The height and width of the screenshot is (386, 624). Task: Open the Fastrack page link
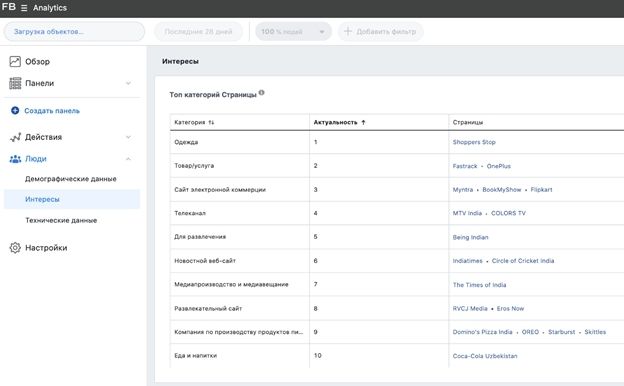(465, 166)
